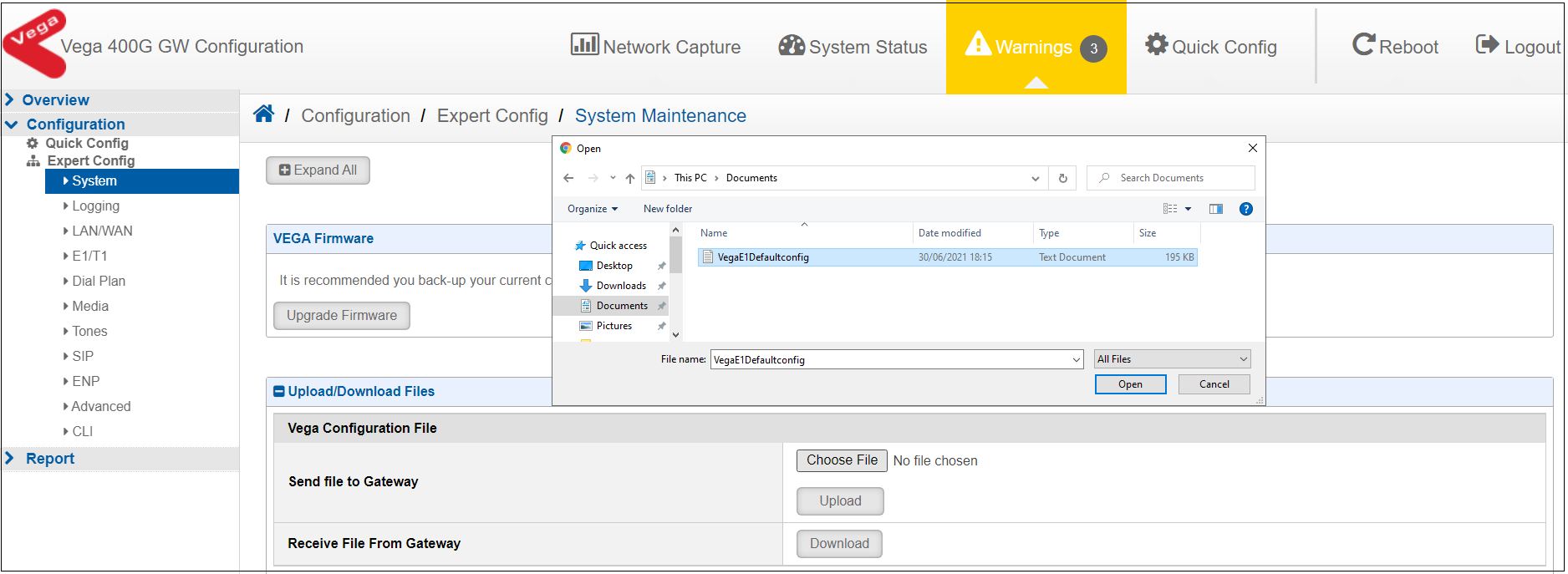Open the file dialog help icon
Screen dimensions: 1568x574
coord(1246,209)
